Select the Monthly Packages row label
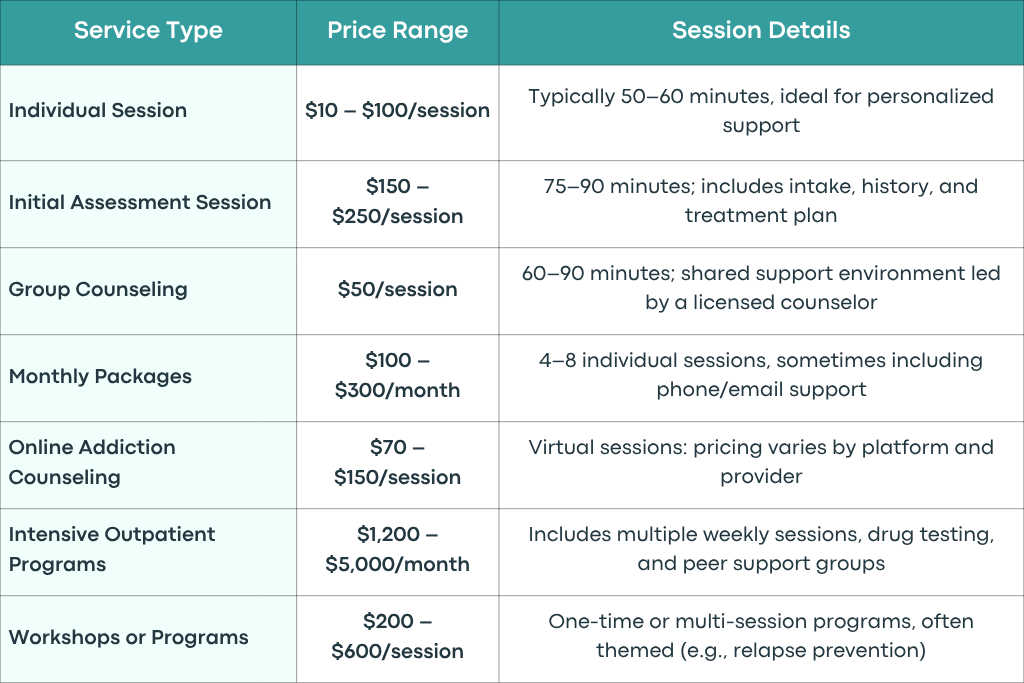The width and height of the screenshot is (1024, 683). pyautogui.click(x=100, y=377)
